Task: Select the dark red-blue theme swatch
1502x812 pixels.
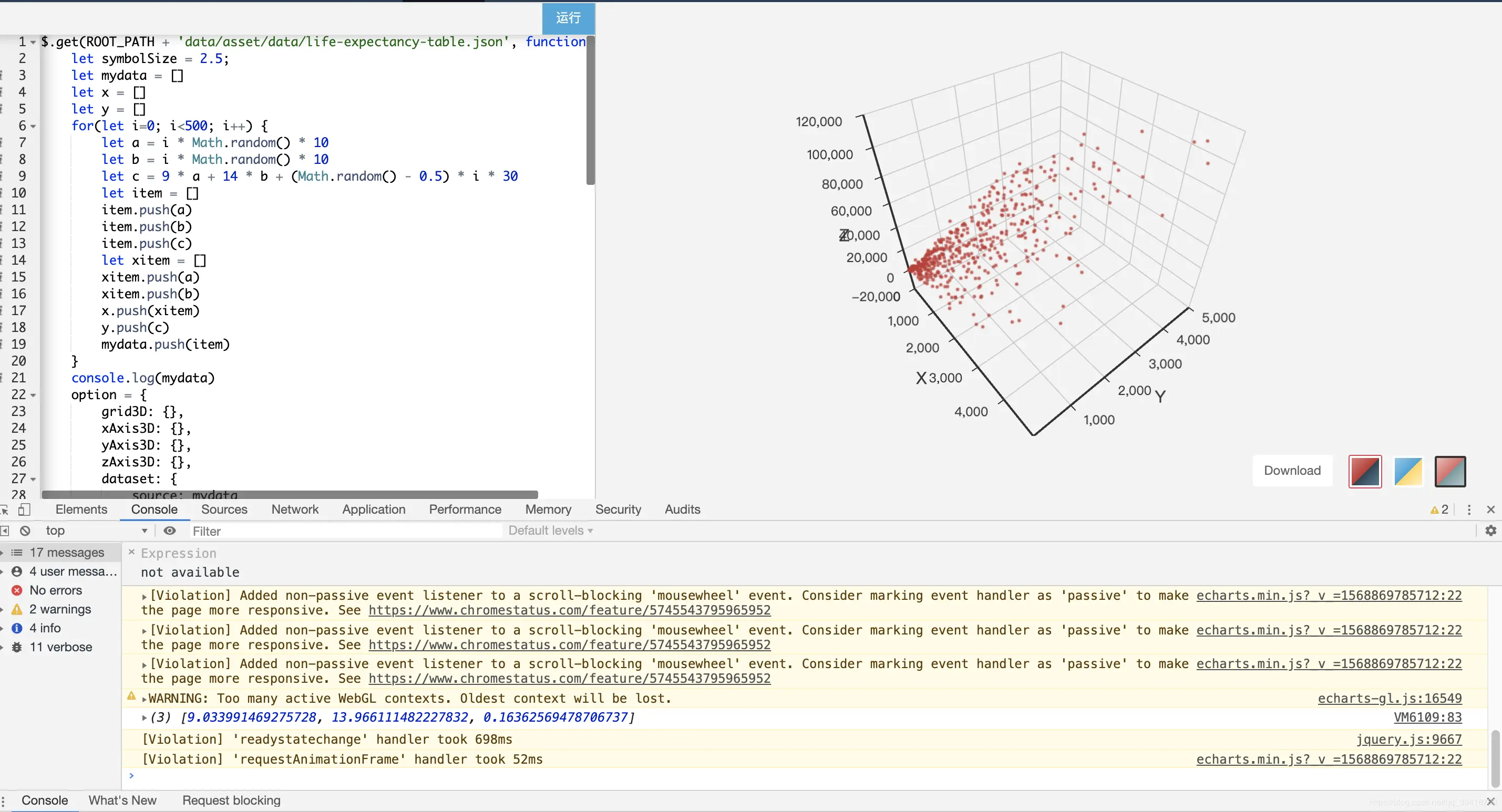Action: (1364, 471)
